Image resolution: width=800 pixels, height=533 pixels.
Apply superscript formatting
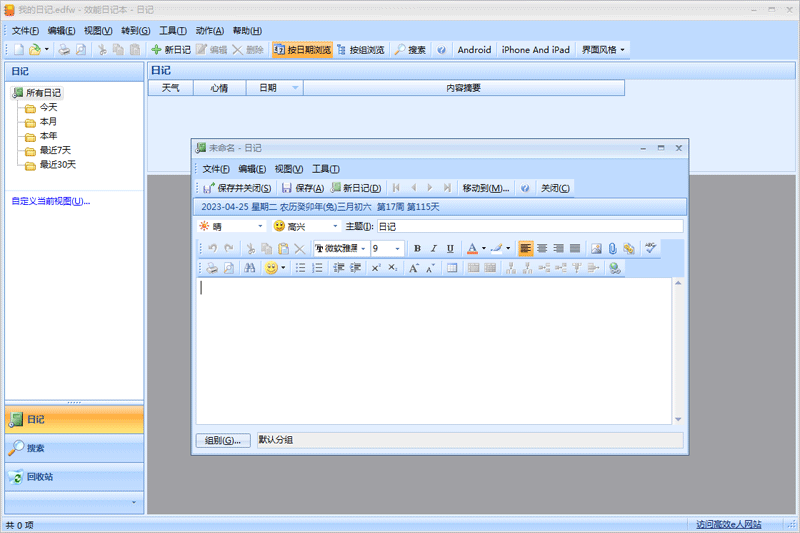tap(376, 268)
